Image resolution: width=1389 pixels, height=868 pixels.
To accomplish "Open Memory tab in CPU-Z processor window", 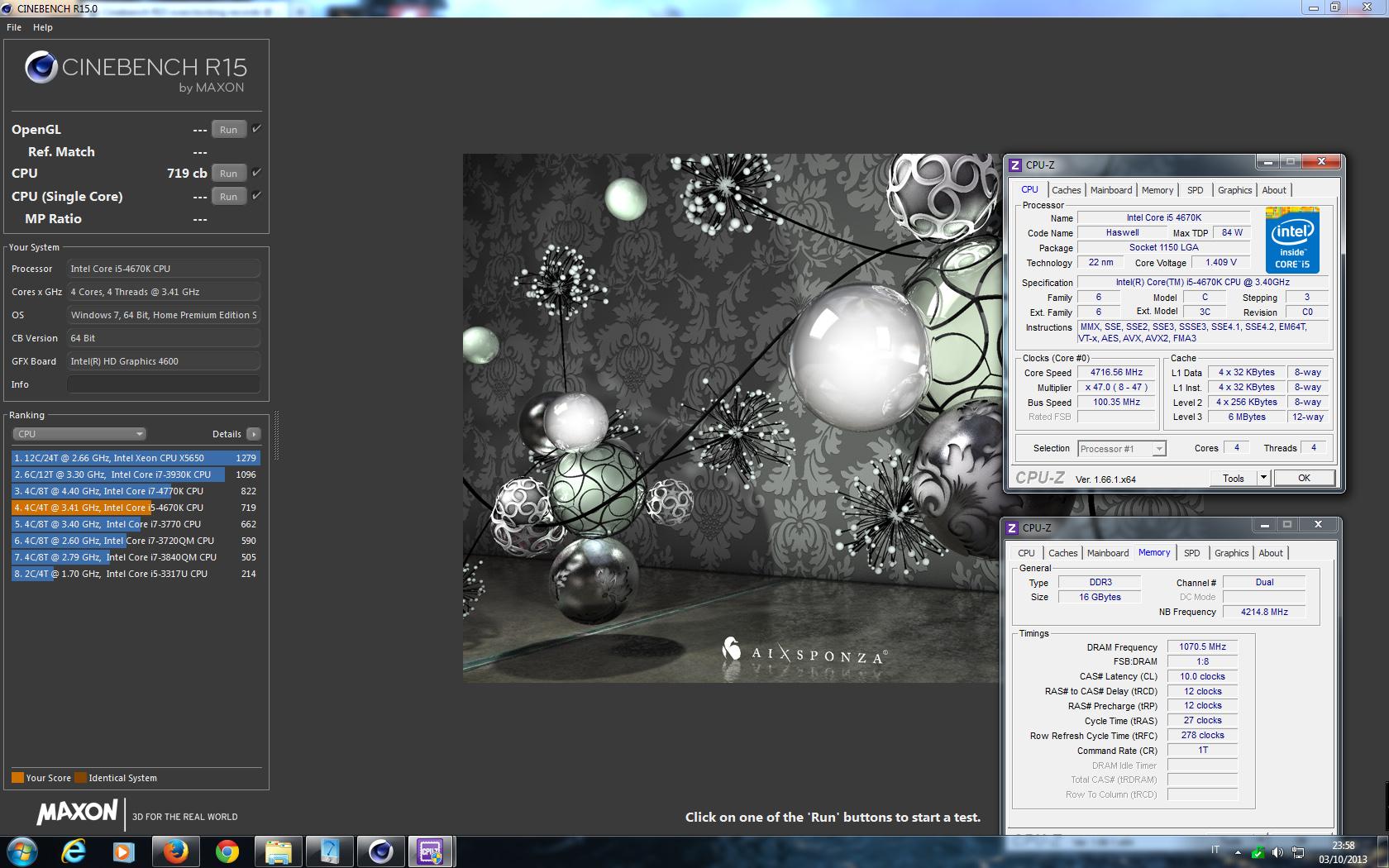I will (x=1157, y=190).
